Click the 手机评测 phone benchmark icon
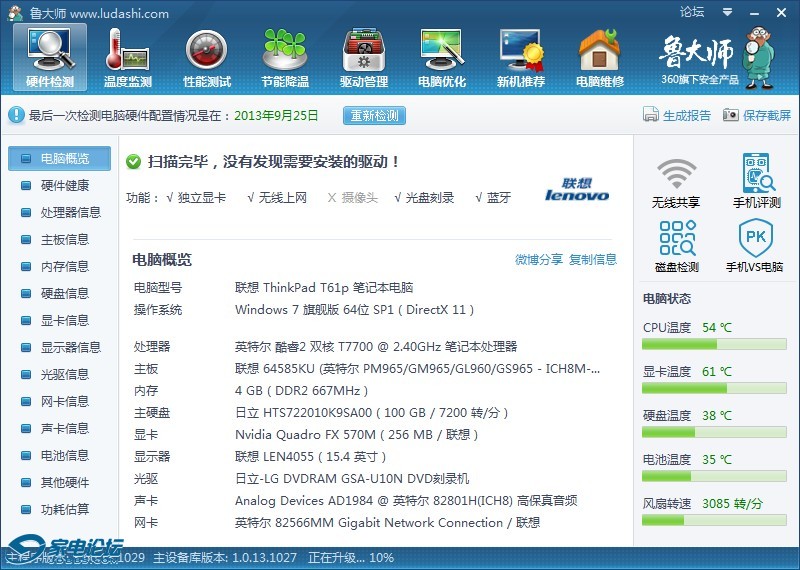 point(756,182)
